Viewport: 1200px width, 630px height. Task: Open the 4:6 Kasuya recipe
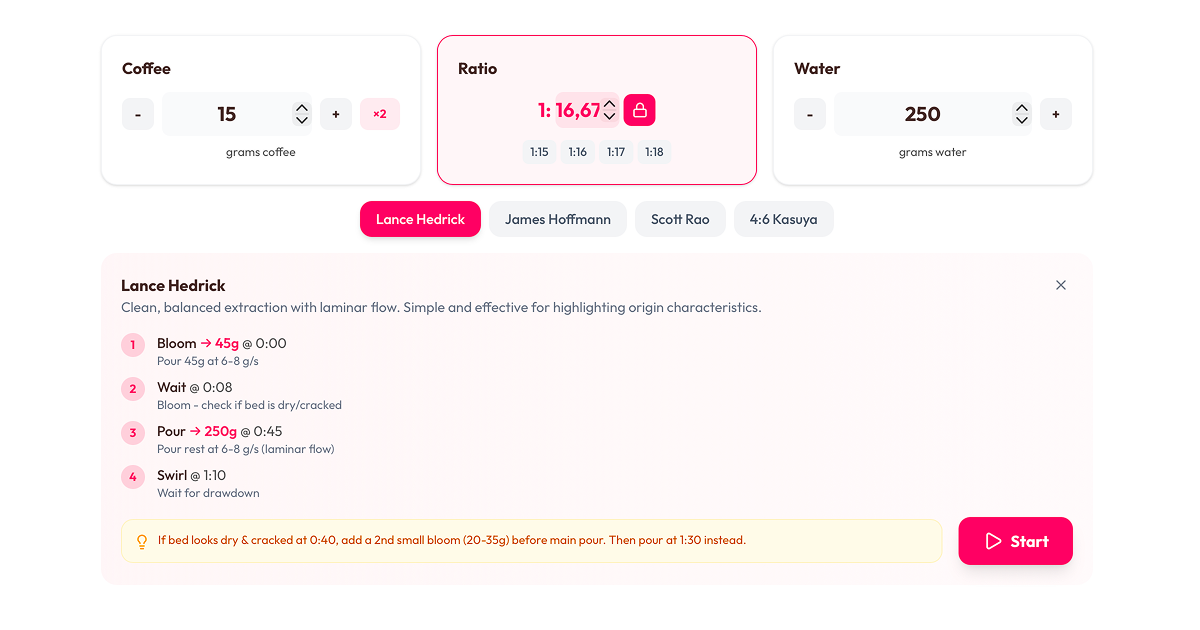[784, 219]
